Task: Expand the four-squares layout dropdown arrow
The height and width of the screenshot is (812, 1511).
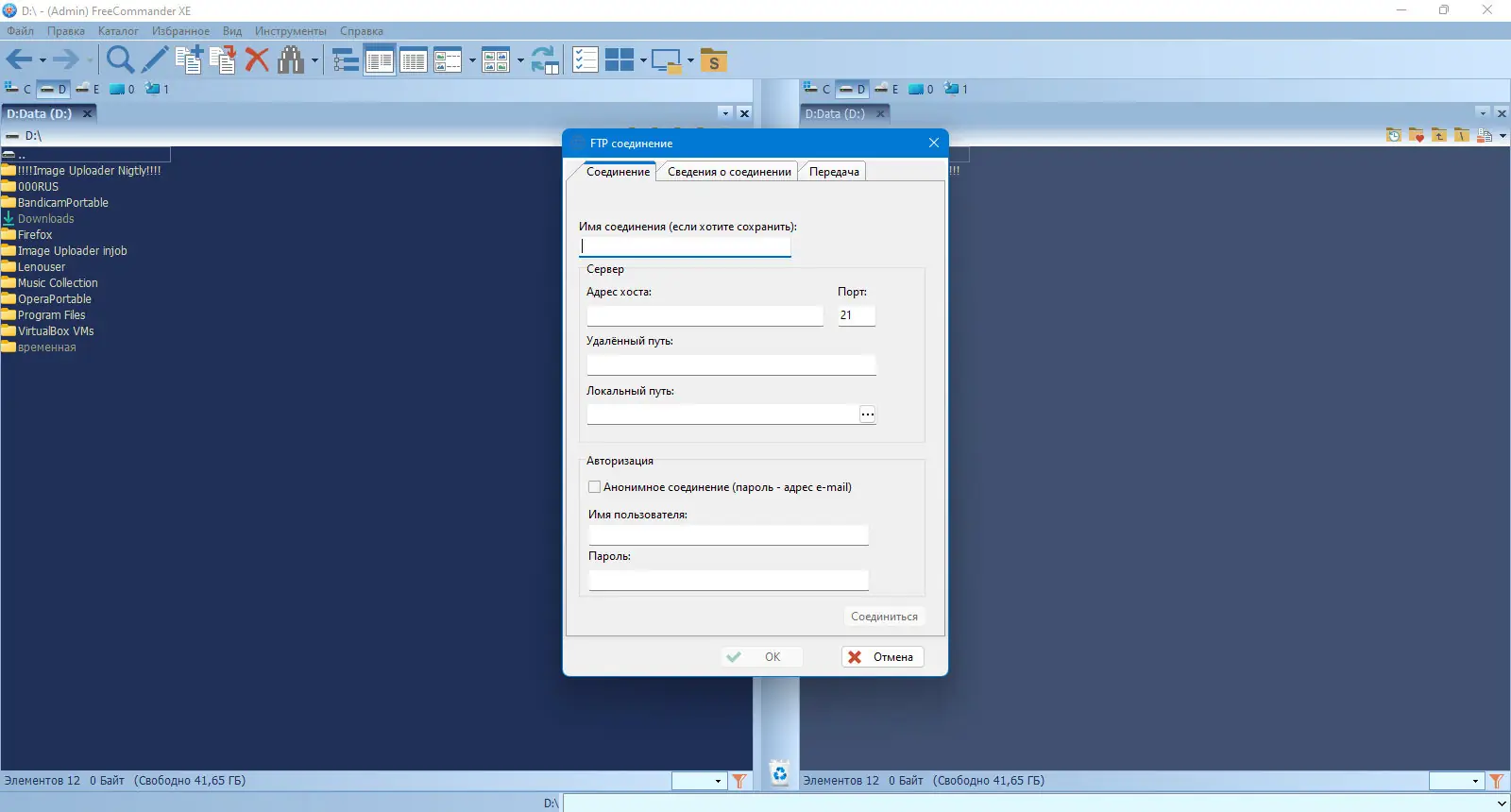Action: 643,61
